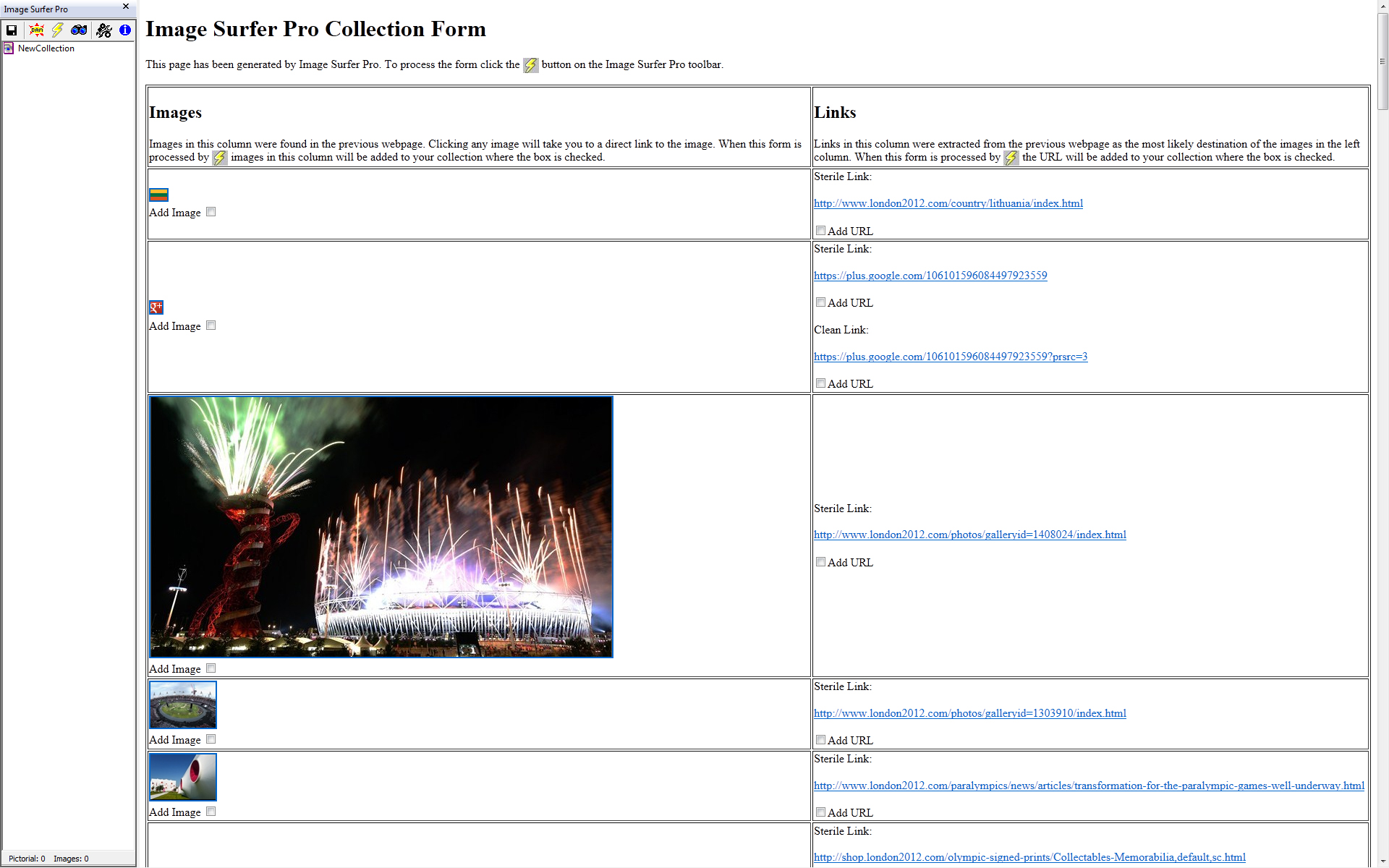Viewport: 1389px width, 868px height.
Task: Click the fireworks stadium photo
Action: [381, 527]
